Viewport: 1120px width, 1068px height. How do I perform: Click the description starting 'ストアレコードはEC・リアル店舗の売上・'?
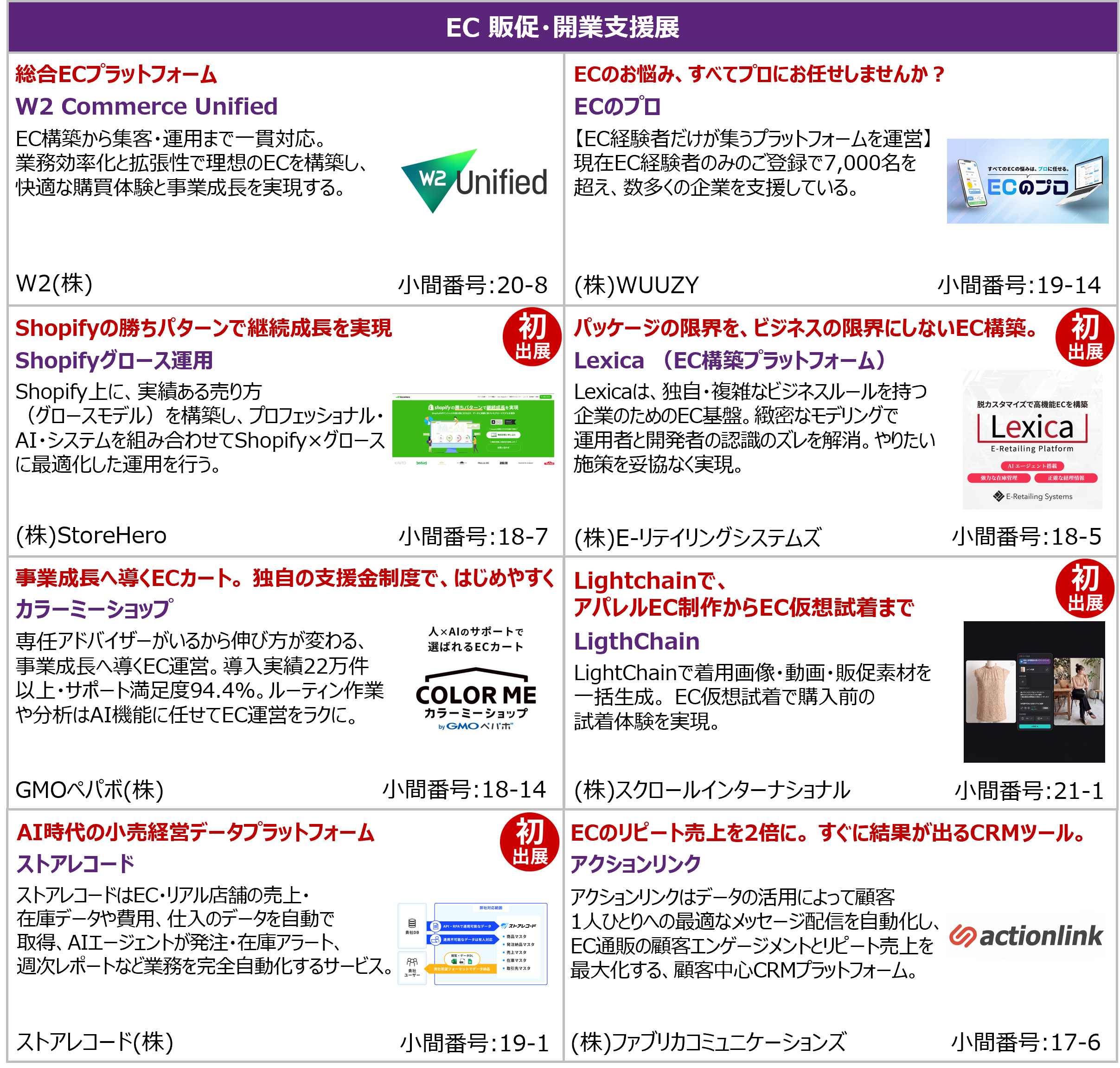click(204, 931)
